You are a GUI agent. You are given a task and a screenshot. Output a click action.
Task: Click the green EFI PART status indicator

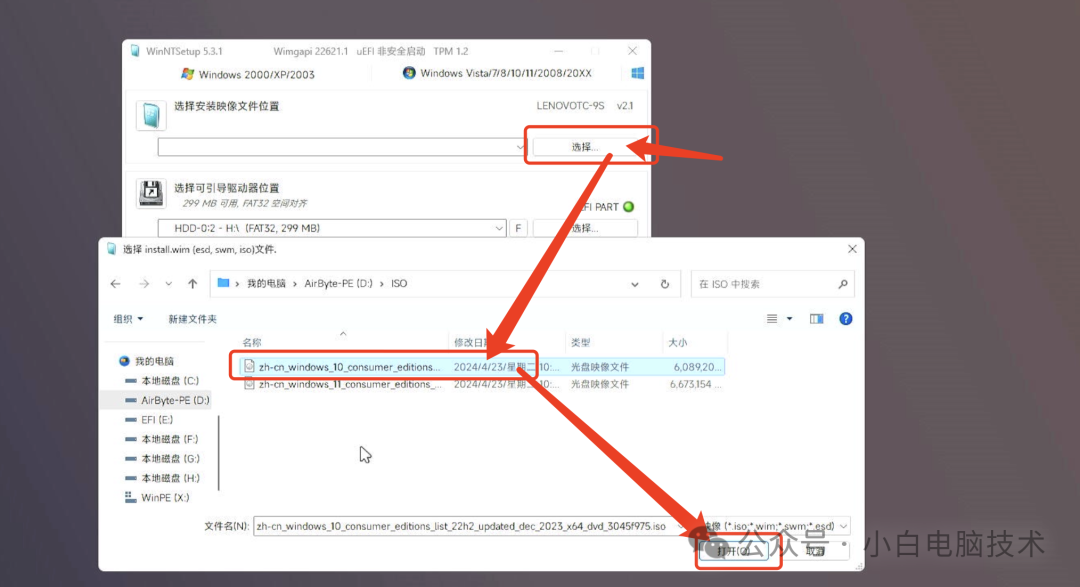628,207
